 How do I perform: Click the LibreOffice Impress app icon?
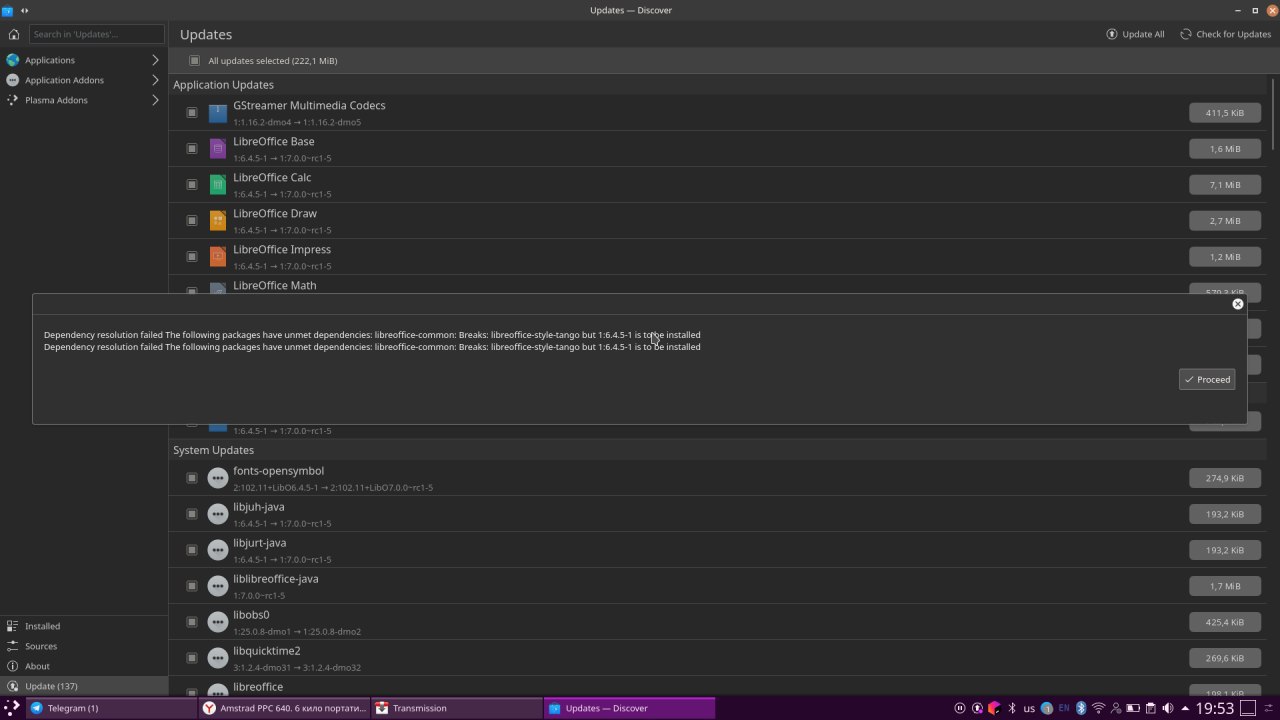pos(218,257)
